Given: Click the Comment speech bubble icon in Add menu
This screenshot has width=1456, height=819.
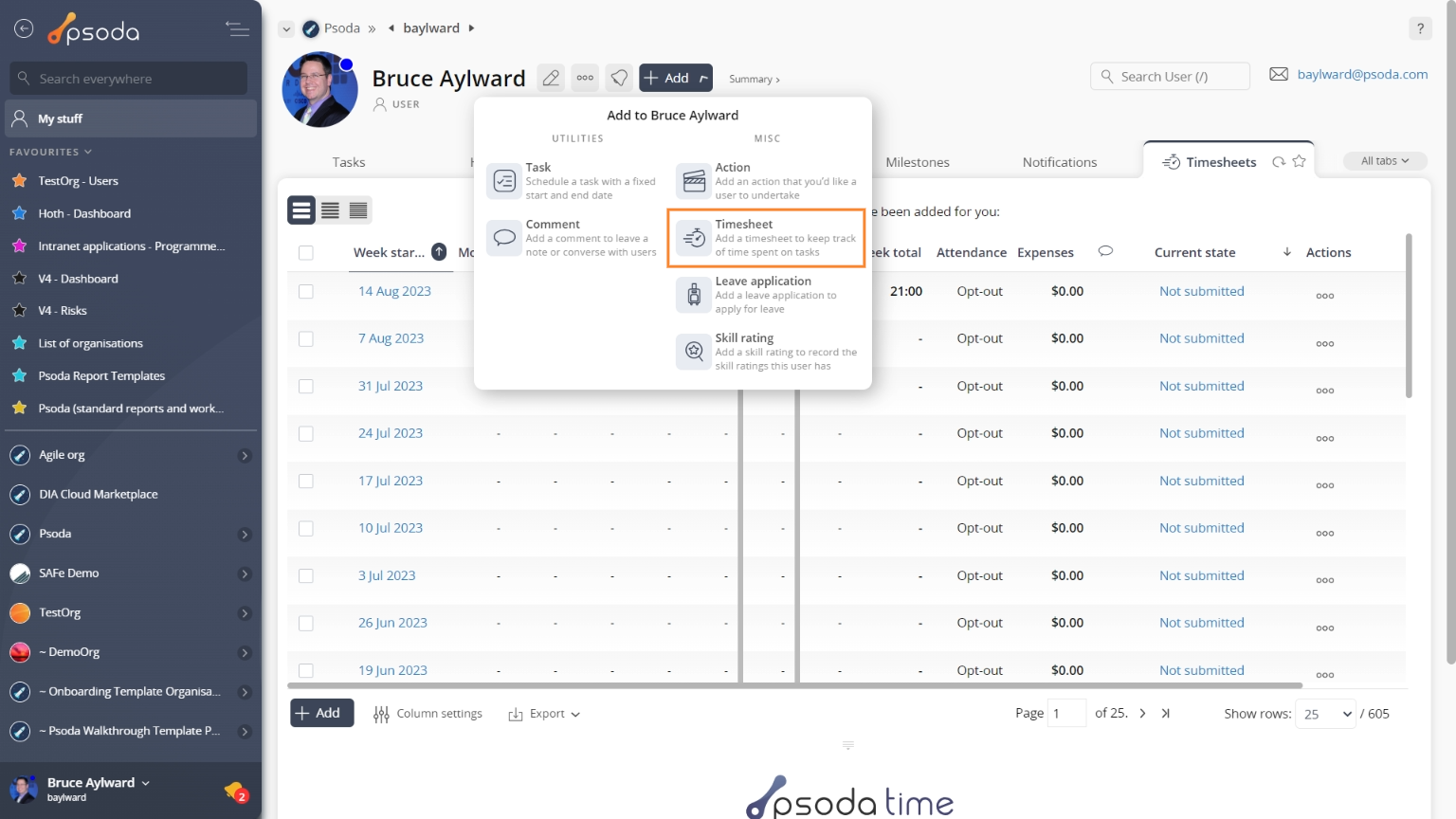Looking at the screenshot, I should click(x=504, y=237).
